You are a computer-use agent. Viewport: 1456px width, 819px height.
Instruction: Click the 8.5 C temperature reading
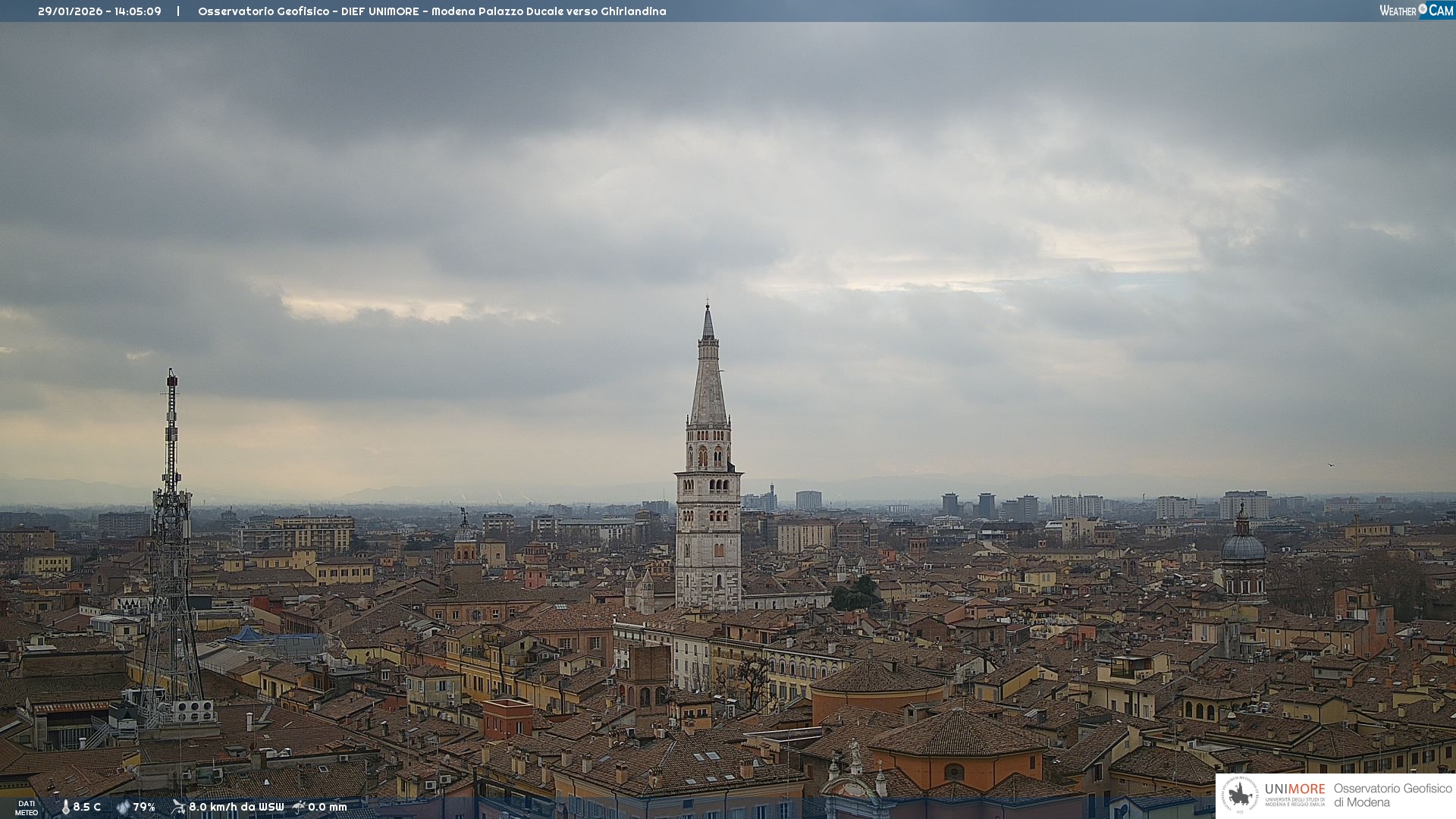(x=86, y=807)
